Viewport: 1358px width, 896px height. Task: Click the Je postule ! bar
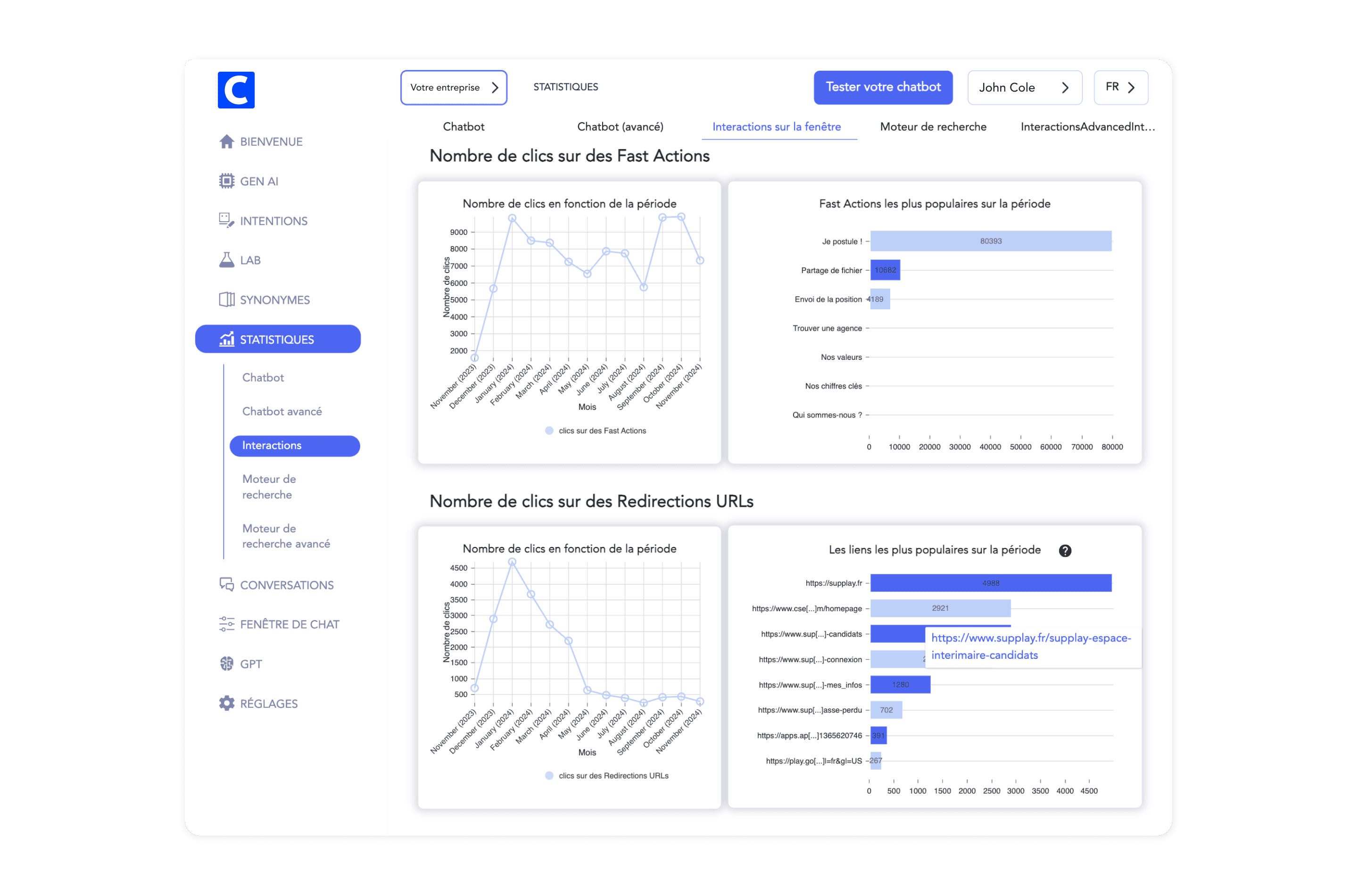[x=991, y=241]
